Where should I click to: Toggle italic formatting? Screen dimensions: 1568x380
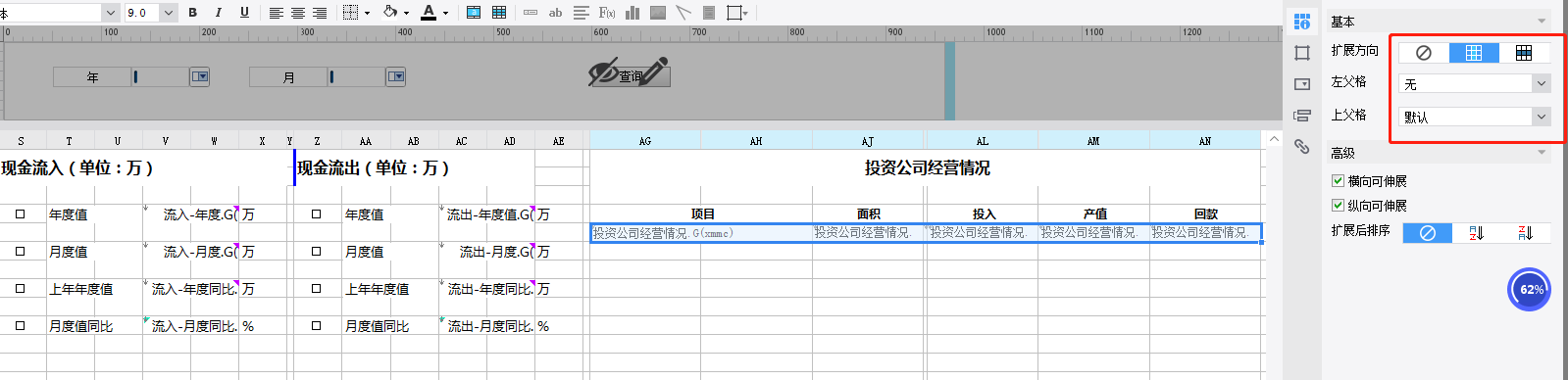tap(218, 13)
